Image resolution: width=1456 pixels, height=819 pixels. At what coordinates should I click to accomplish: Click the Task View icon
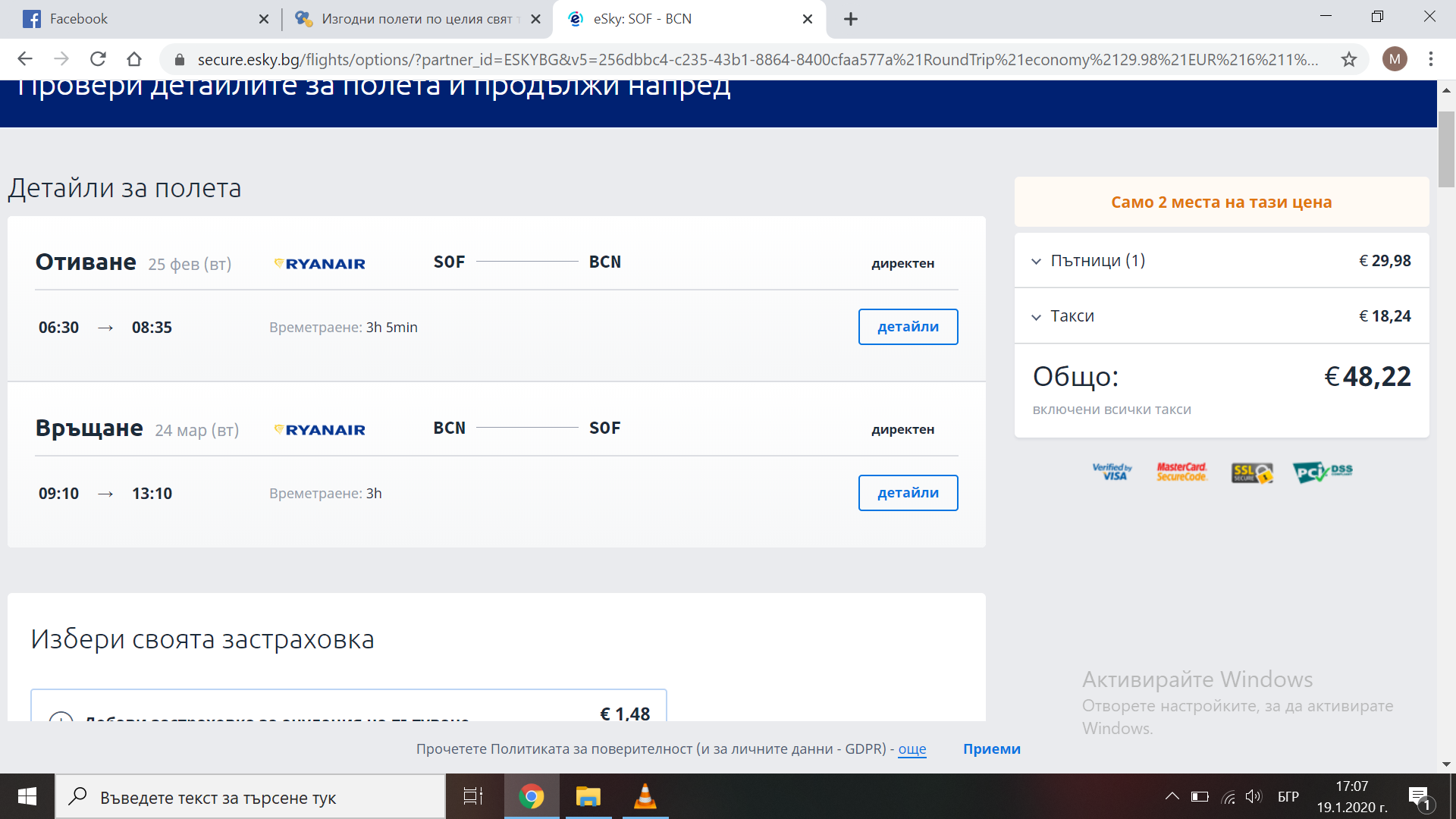(x=473, y=796)
